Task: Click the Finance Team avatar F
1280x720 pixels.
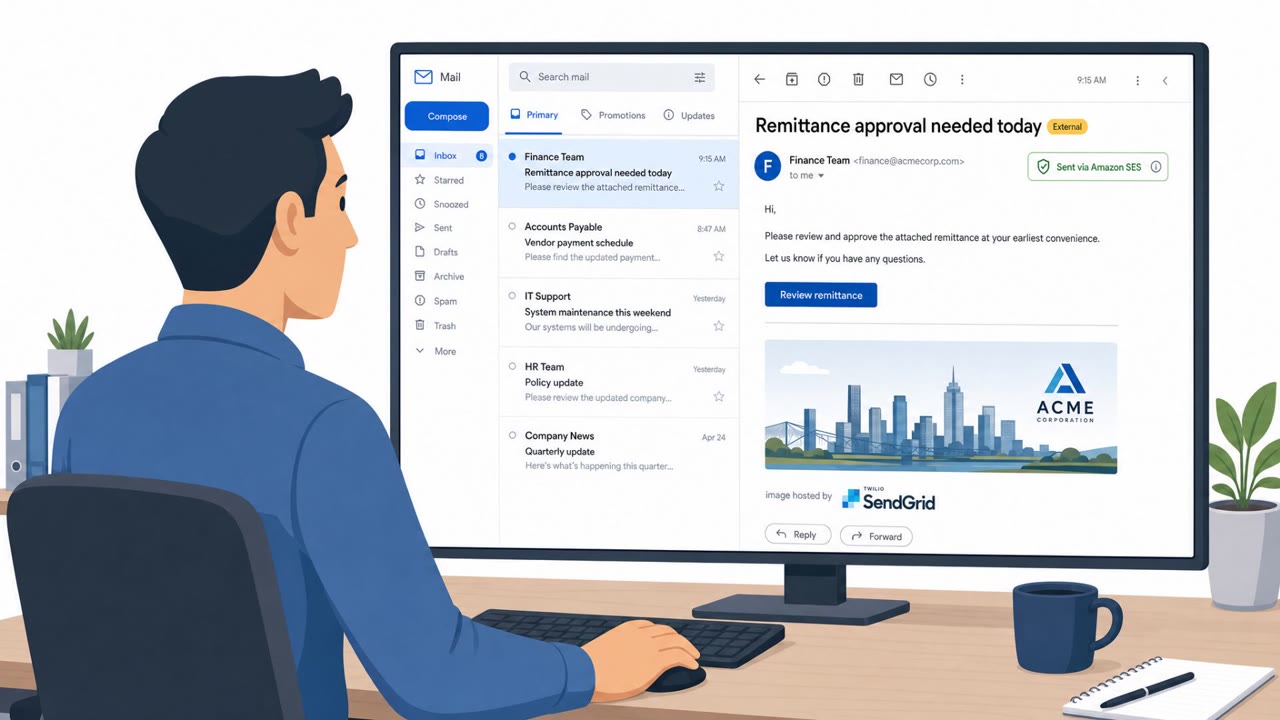Action: pos(768,166)
